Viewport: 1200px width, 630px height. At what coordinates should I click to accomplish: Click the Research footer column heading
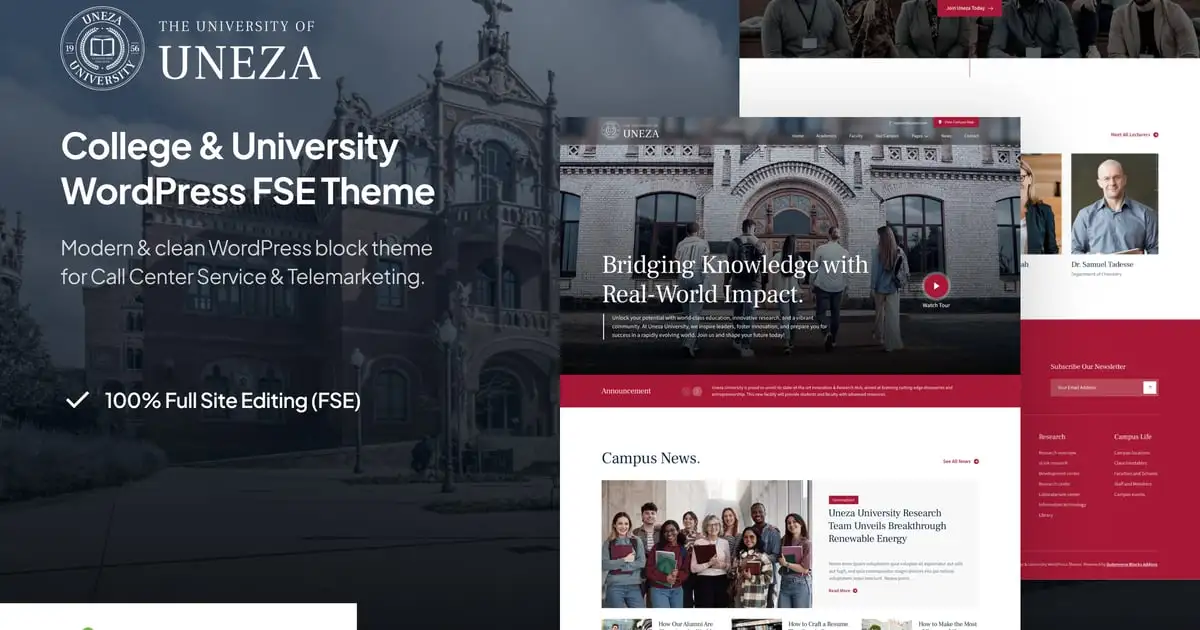pos(1052,437)
